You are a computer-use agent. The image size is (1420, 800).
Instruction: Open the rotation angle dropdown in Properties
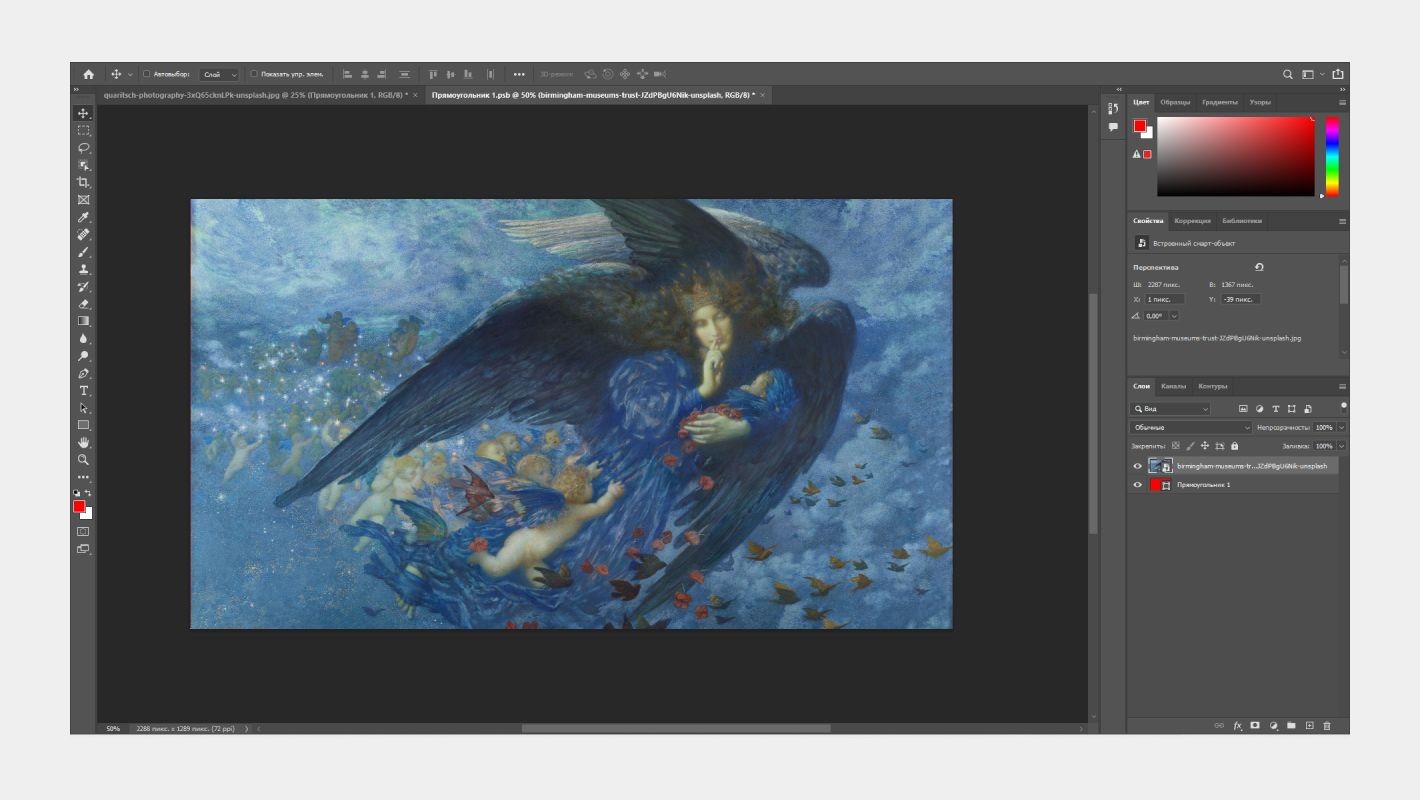point(1173,316)
